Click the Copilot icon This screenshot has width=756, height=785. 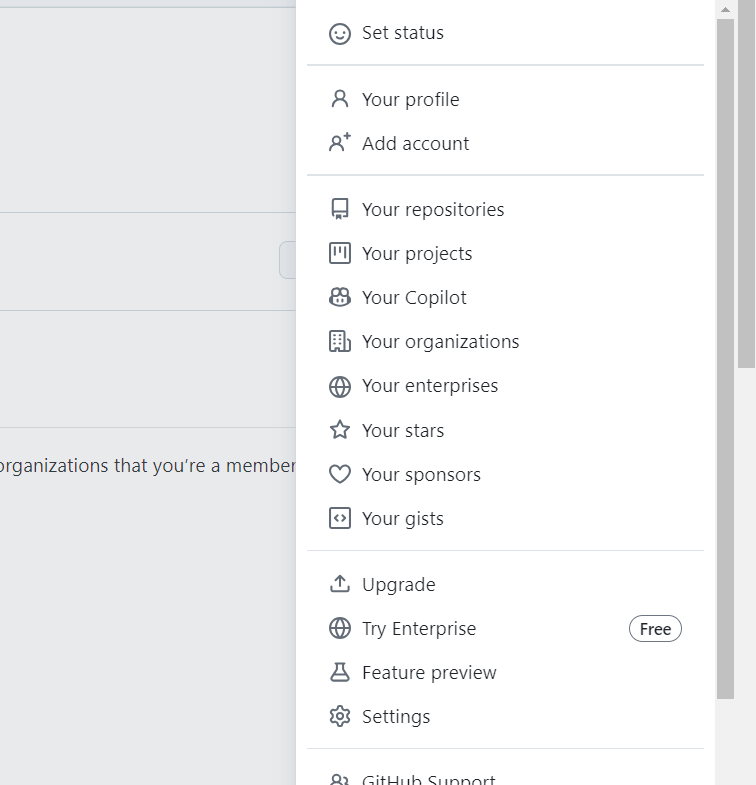point(339,297)
